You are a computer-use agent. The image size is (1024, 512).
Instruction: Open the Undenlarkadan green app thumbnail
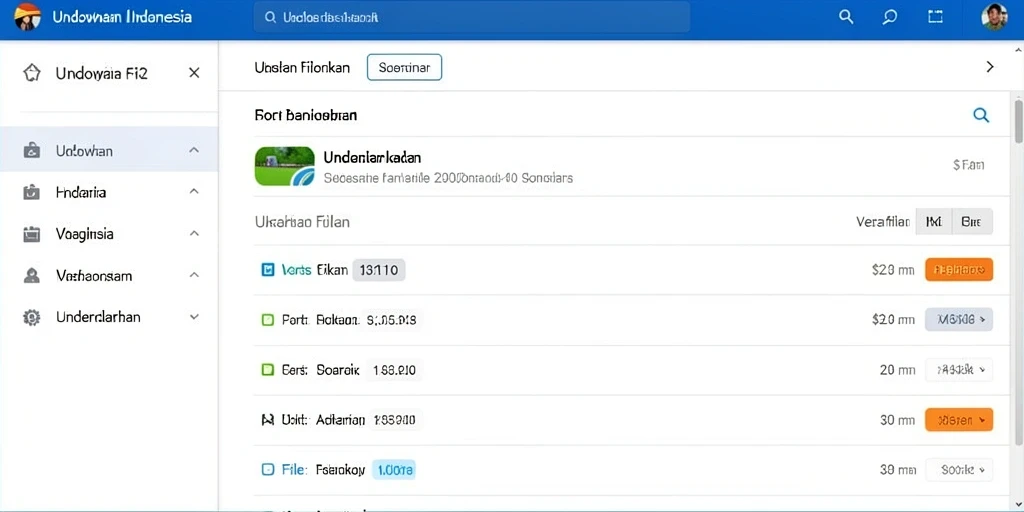pyautogui.click(x=284, y=166)
